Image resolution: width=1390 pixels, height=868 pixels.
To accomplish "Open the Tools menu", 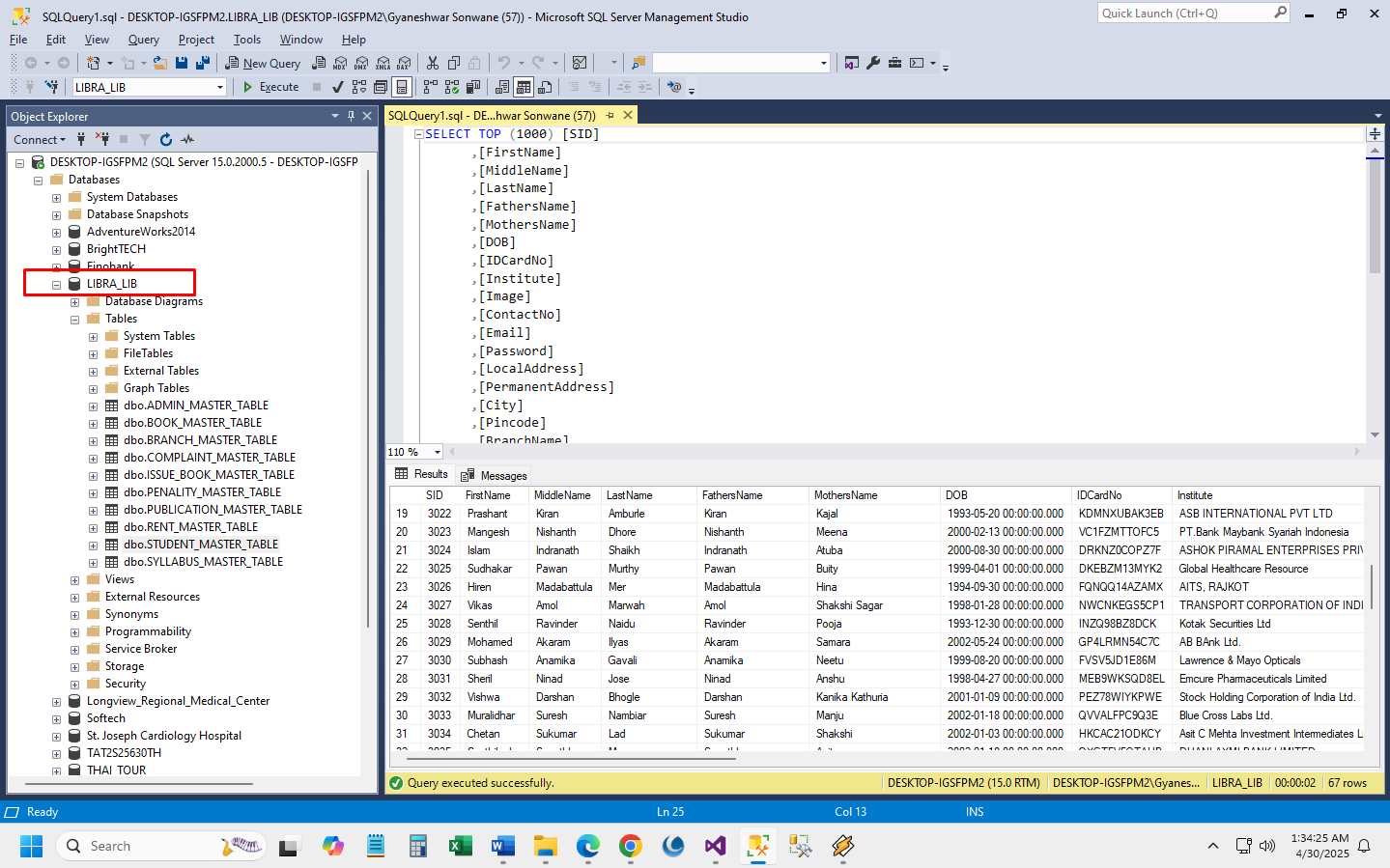I will pos(247,40).
